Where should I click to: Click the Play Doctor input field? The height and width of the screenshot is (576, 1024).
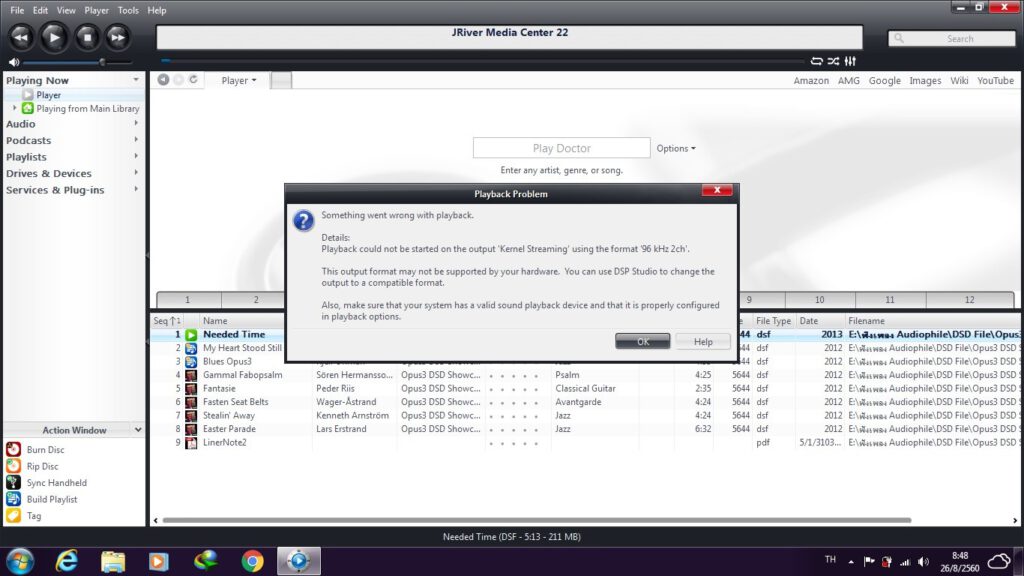click(x=562, y=148)
